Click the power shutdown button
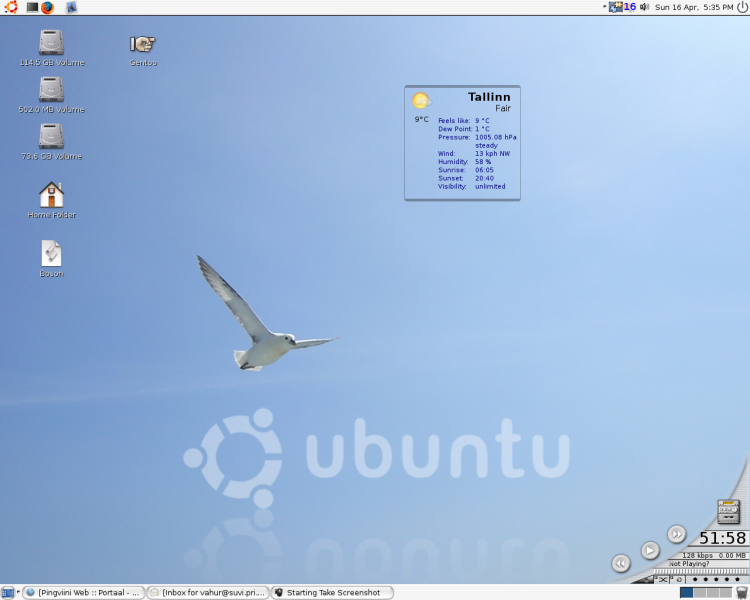Screen dimensions: 750x600 click(x=743, y=7)
